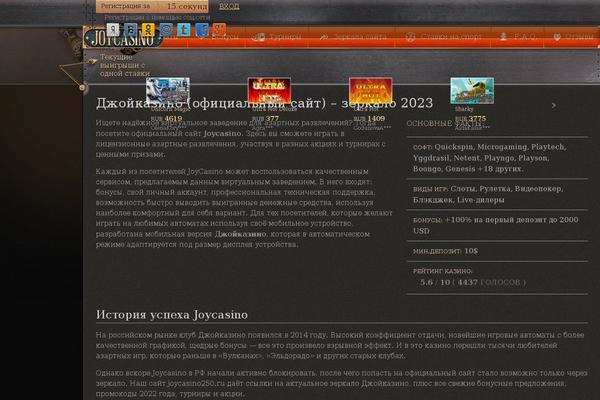Advance the winnings carousel with right arrow
Image resolution: width=600 pixels, height=400 pixels.
553,105
